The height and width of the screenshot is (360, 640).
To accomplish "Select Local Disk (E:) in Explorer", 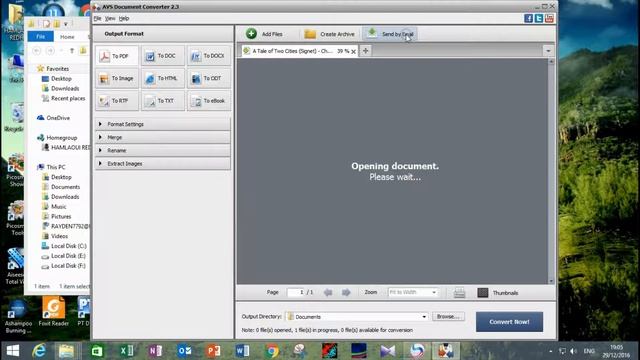I will tap(68, 256).
